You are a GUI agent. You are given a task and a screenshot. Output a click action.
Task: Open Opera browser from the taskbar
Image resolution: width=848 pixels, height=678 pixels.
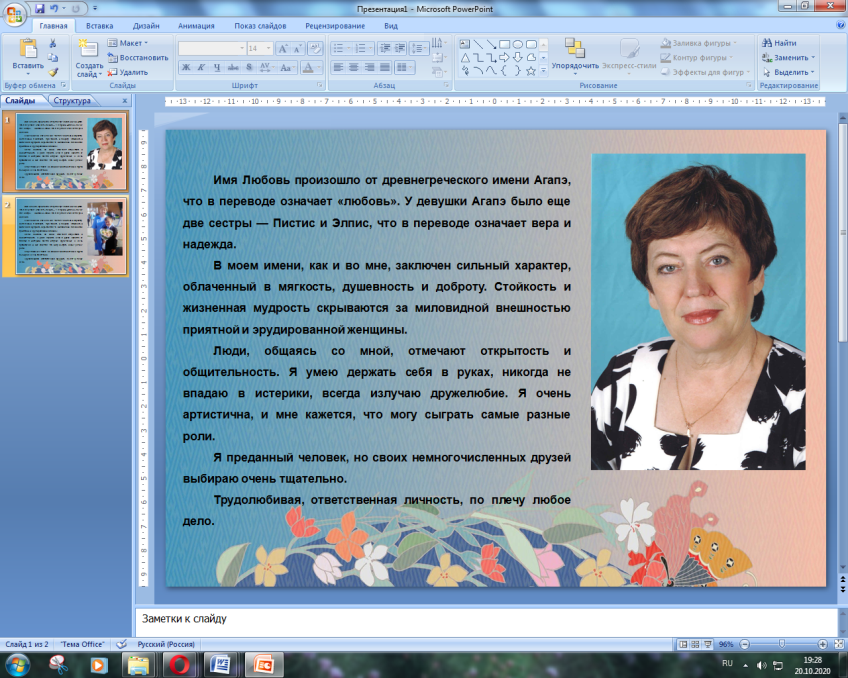(x=181, y=663)
